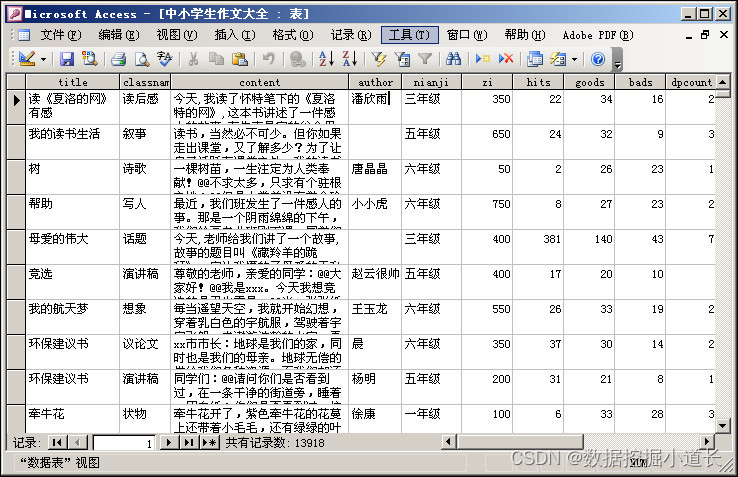The width and height of the screenshot is (738, 477).
Task: Click the Save floppy disk icon
Action: [66, 59]
